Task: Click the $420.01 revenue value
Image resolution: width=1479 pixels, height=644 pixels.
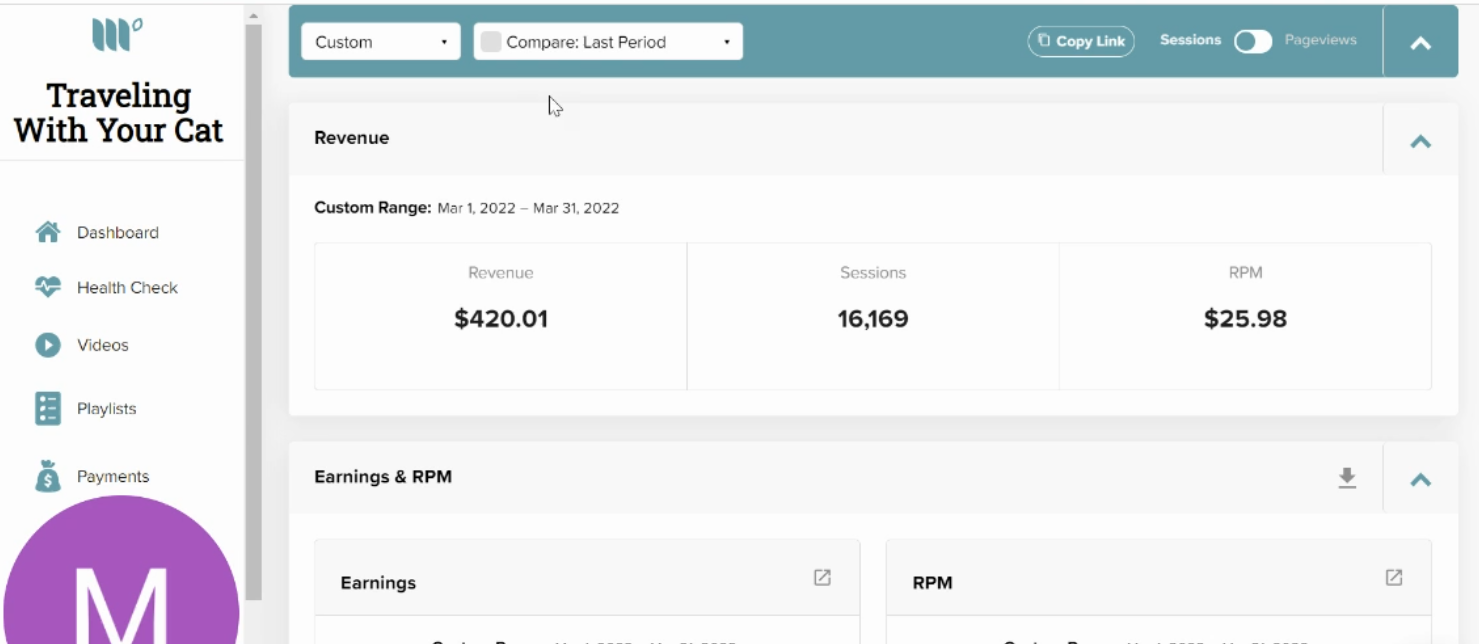Action: pyautogui.click(x=501, y=319)
